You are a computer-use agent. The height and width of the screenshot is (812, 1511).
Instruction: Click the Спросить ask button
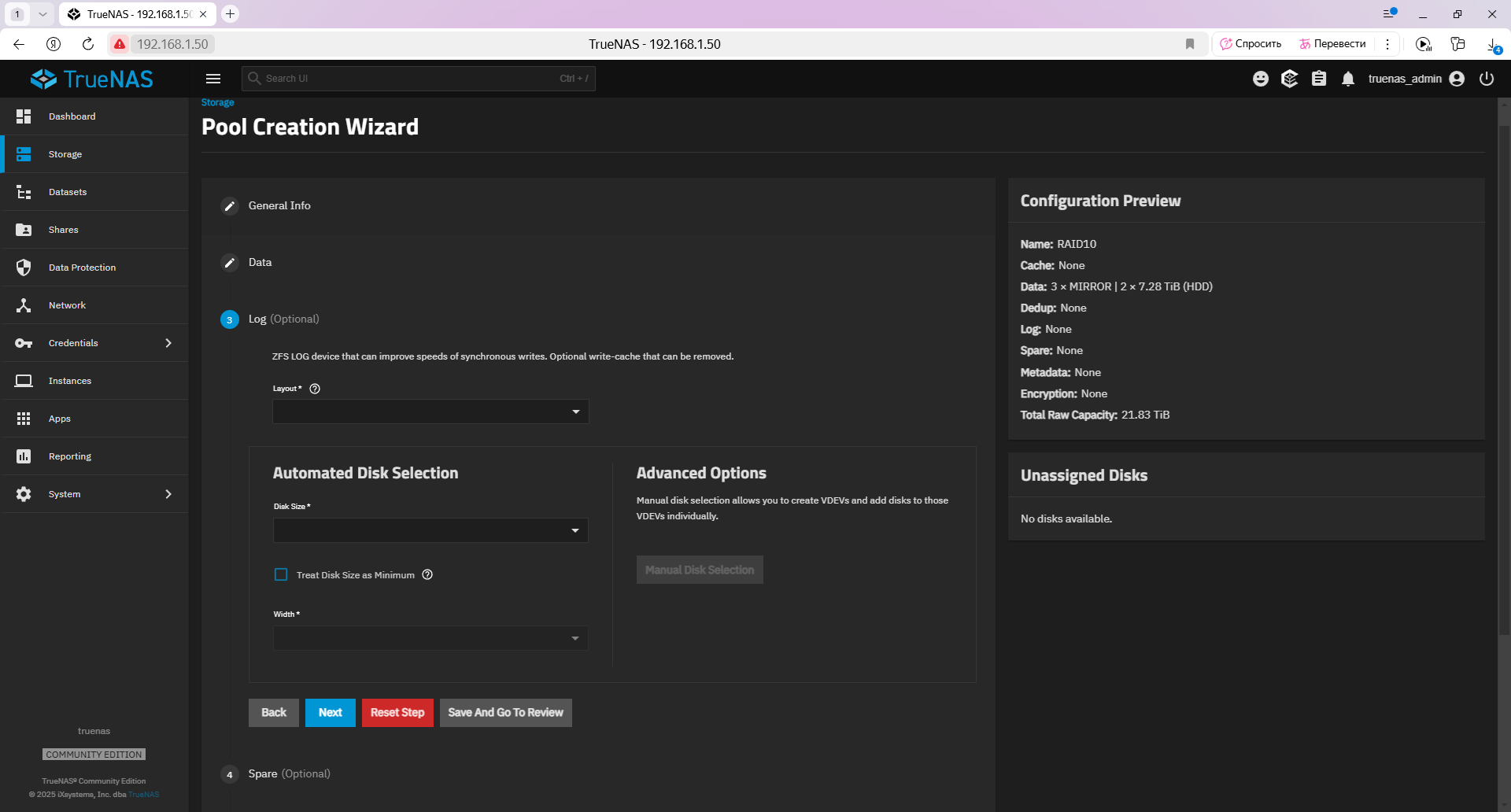click(1251, 44)
